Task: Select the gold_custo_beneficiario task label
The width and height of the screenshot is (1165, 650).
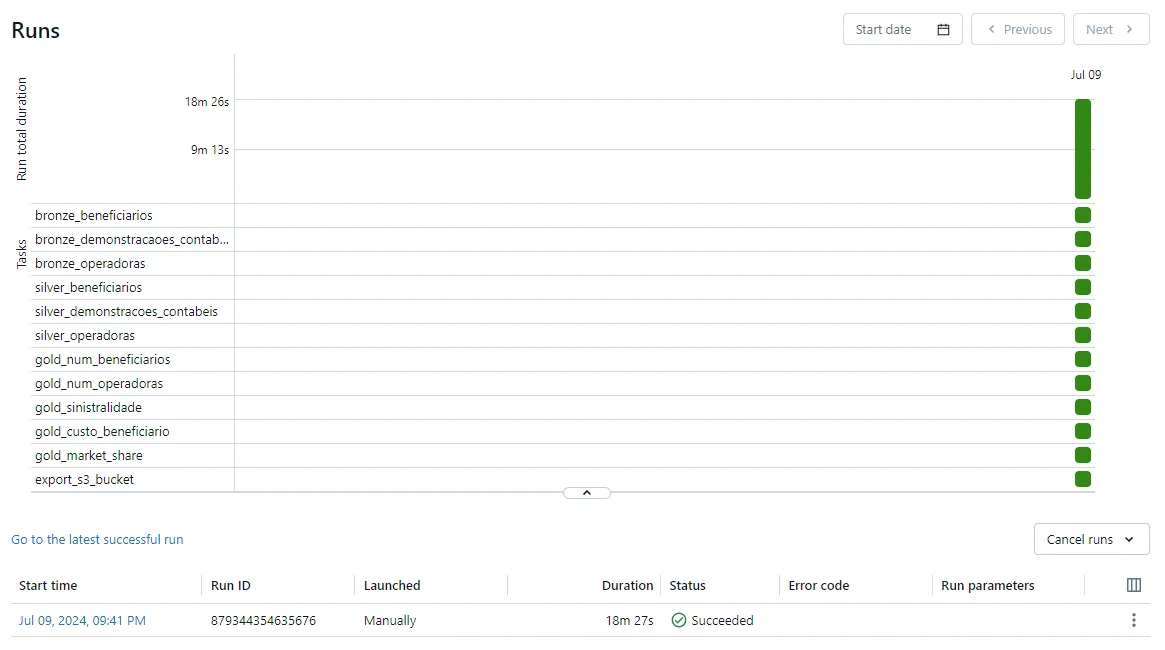Action: 102,432
